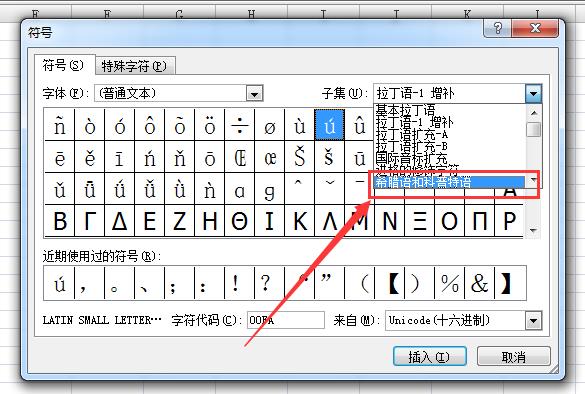Image resolution: width=585 pixels, height=394 pixels.
Task: Select the Greek Λ letter in the grid
Action: [x=329, y=221]
